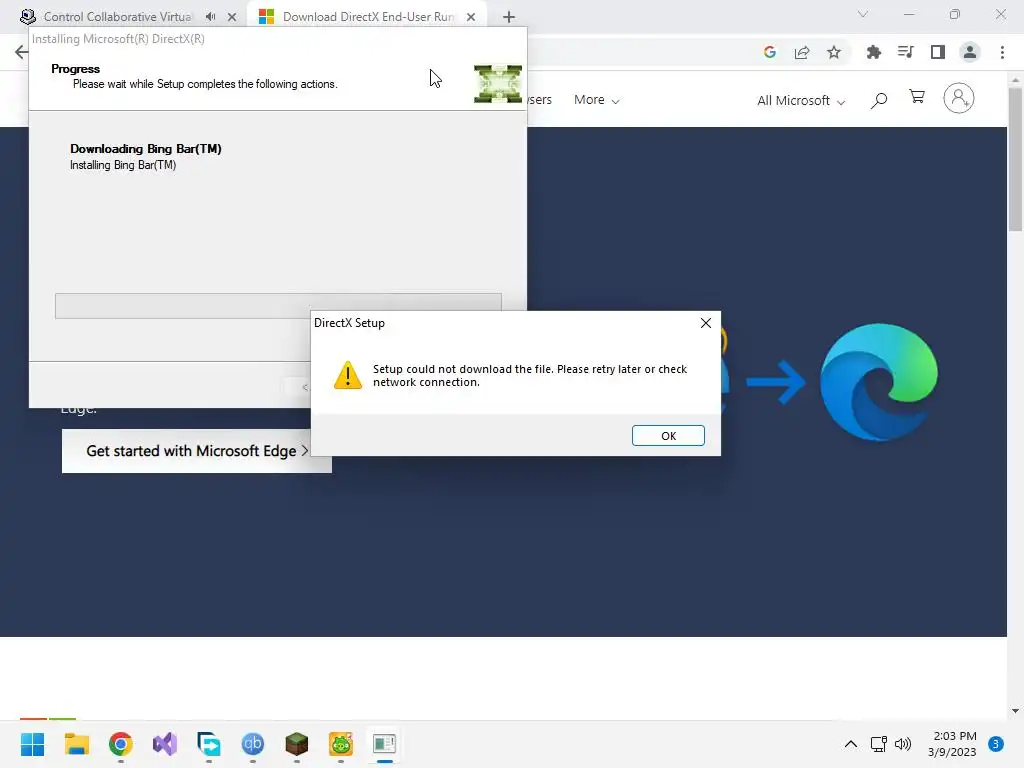Sign in with the account avatar icon

[x=959, y=98]
